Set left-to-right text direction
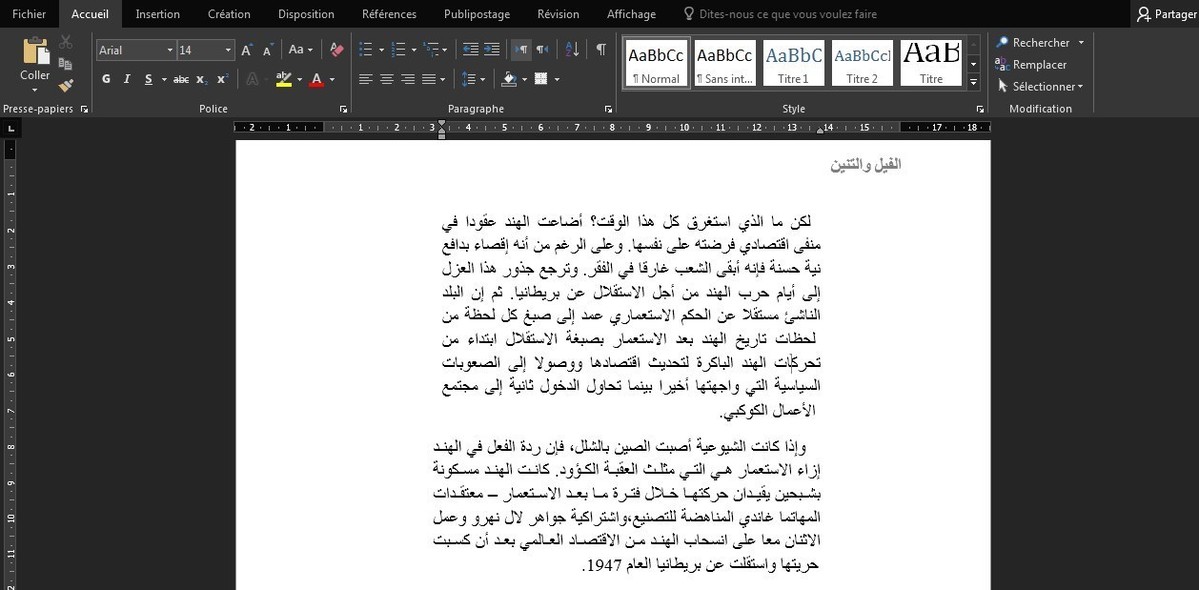The height and width of the screenshot is (590, 1199). [x=522, y=50]
